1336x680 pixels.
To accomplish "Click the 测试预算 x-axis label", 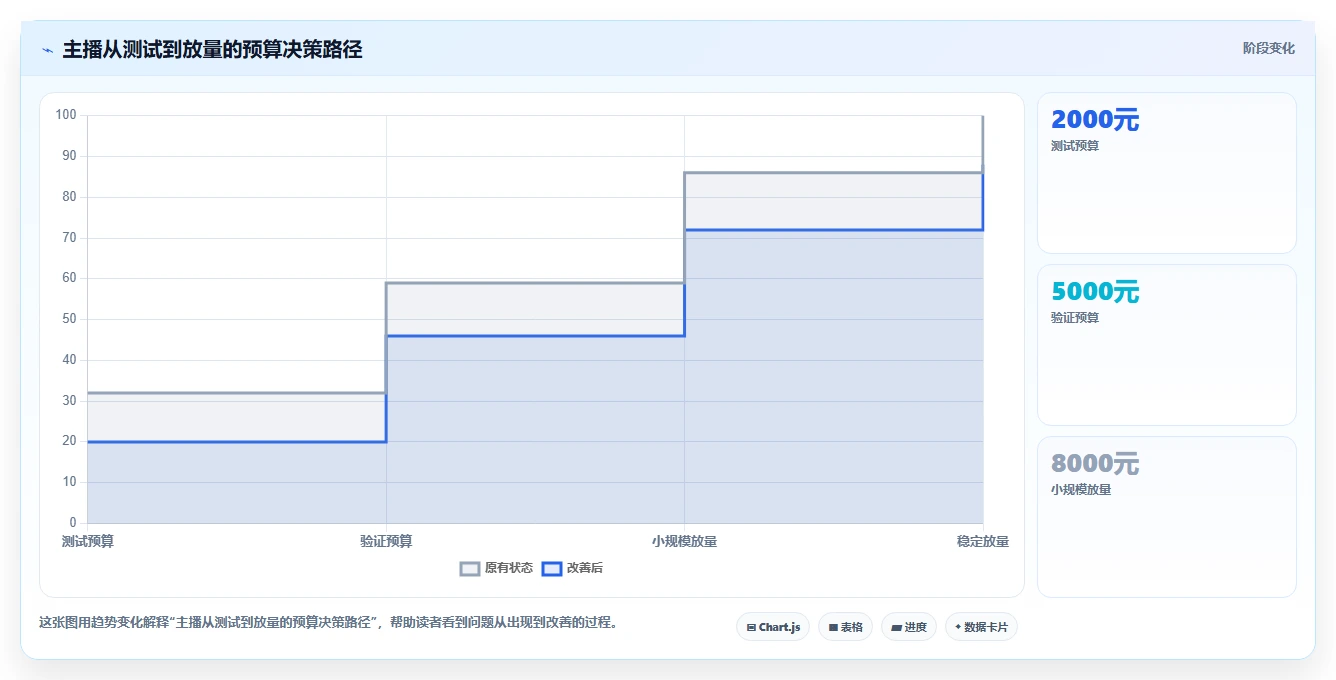I will coord(87,542).
